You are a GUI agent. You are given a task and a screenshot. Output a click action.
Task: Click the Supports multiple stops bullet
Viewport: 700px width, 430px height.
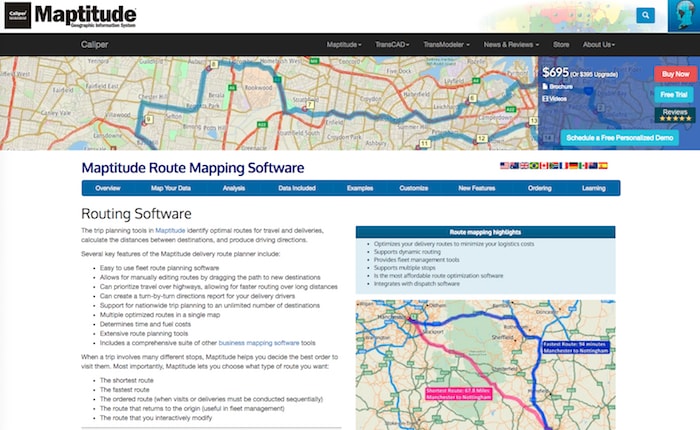pyautogui.click(x=404, y=268)
